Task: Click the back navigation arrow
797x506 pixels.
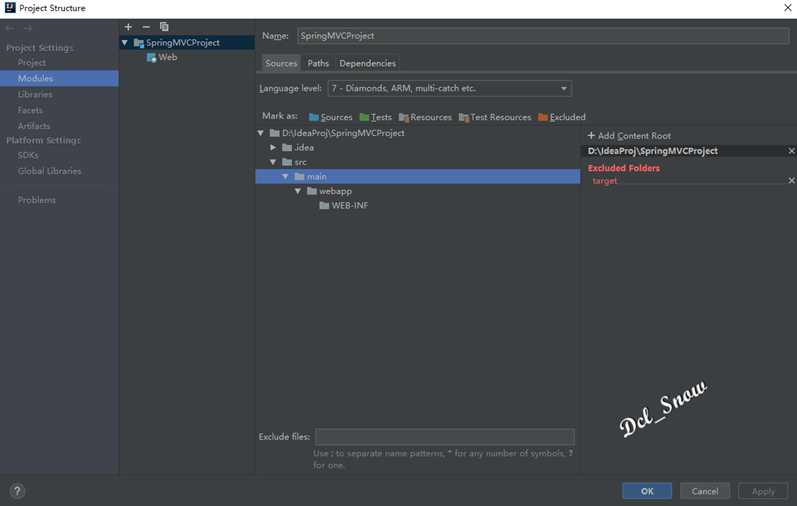Action: pyautogui.click(x=10, y=28)
